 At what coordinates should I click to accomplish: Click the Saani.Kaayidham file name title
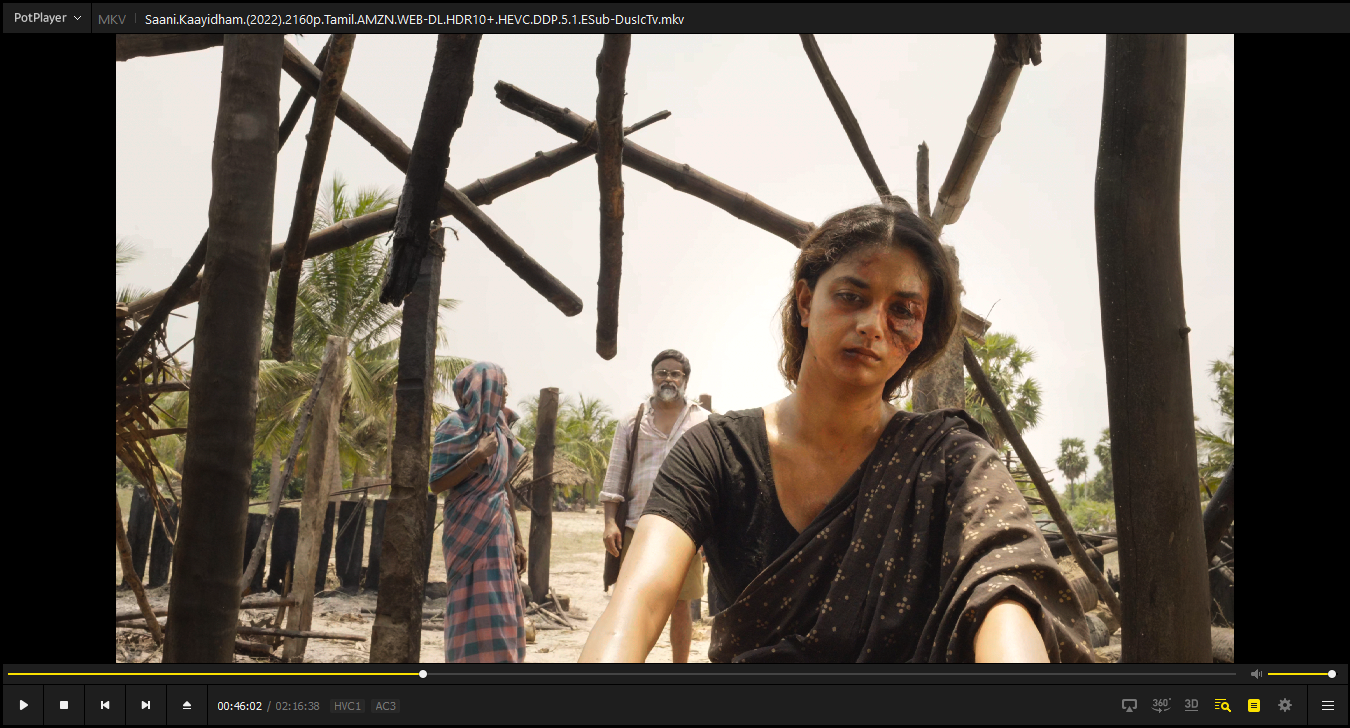[414, 19]
